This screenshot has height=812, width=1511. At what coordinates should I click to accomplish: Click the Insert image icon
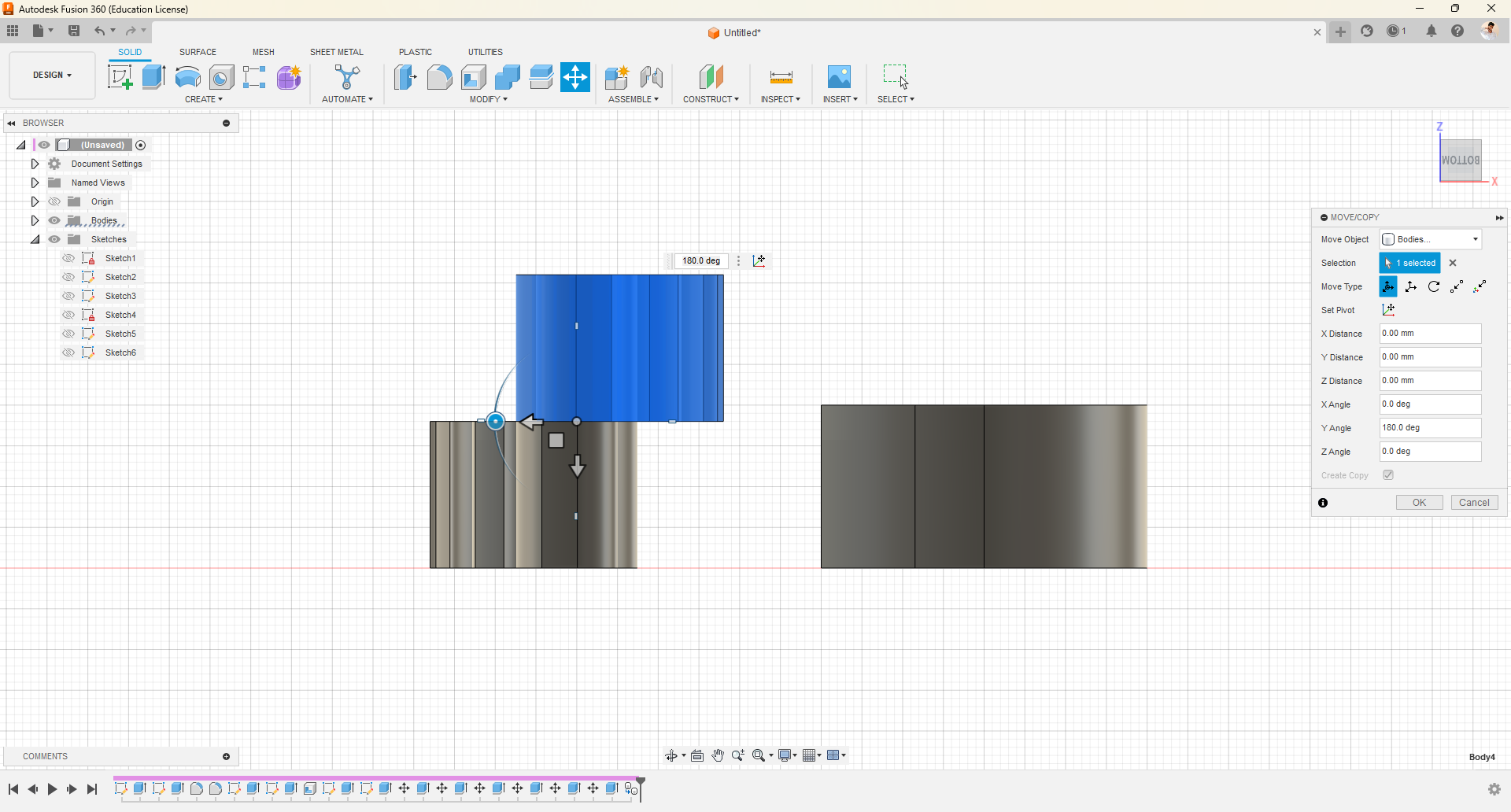coord(839,77)
